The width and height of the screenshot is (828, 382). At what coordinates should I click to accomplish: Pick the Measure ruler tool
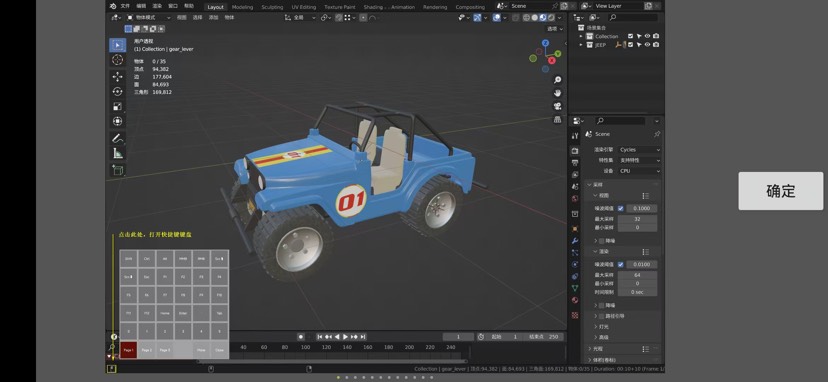click(117, 153)
